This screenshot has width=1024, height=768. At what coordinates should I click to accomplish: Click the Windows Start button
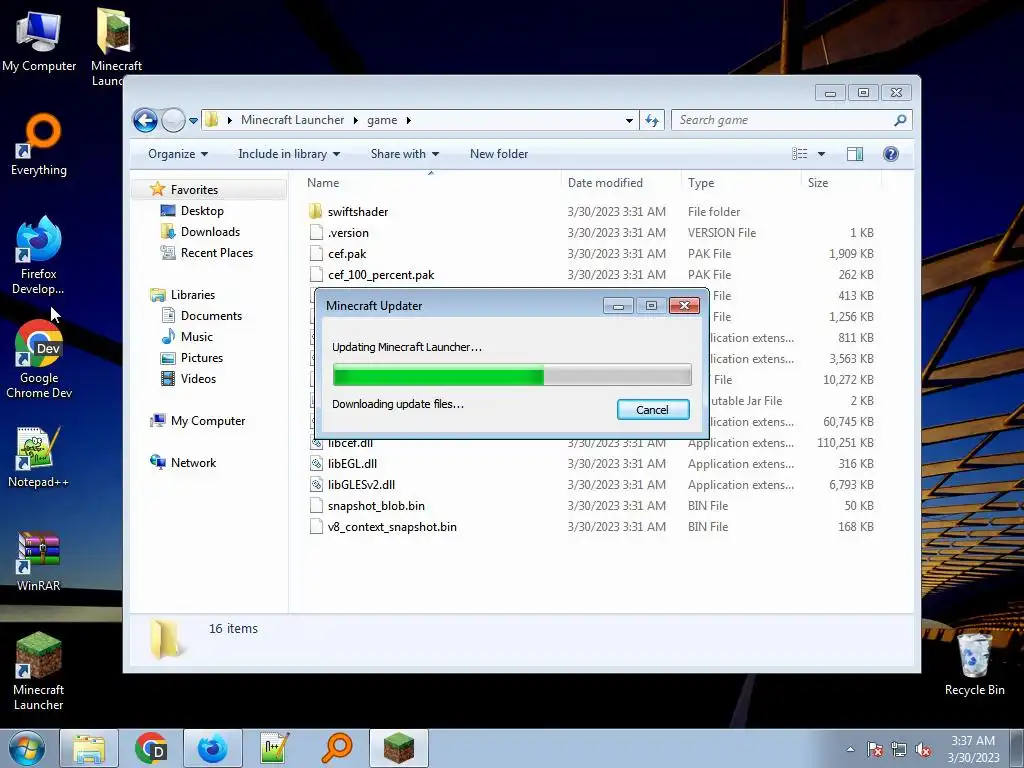[27, 748]
